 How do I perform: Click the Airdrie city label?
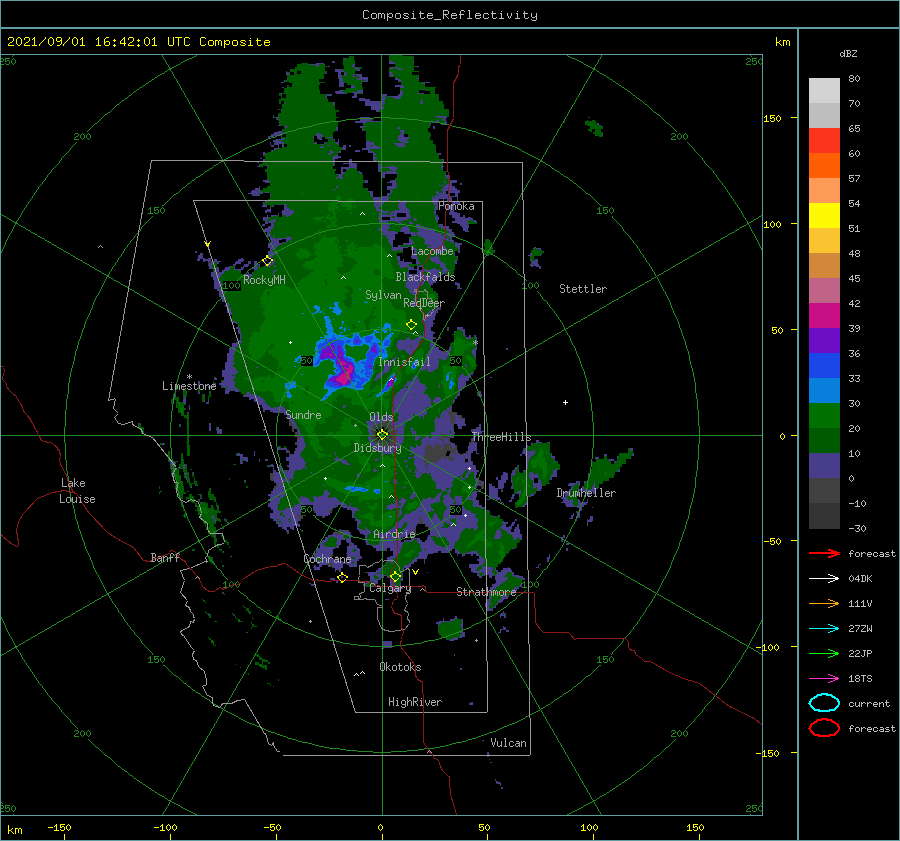point(394,534)
